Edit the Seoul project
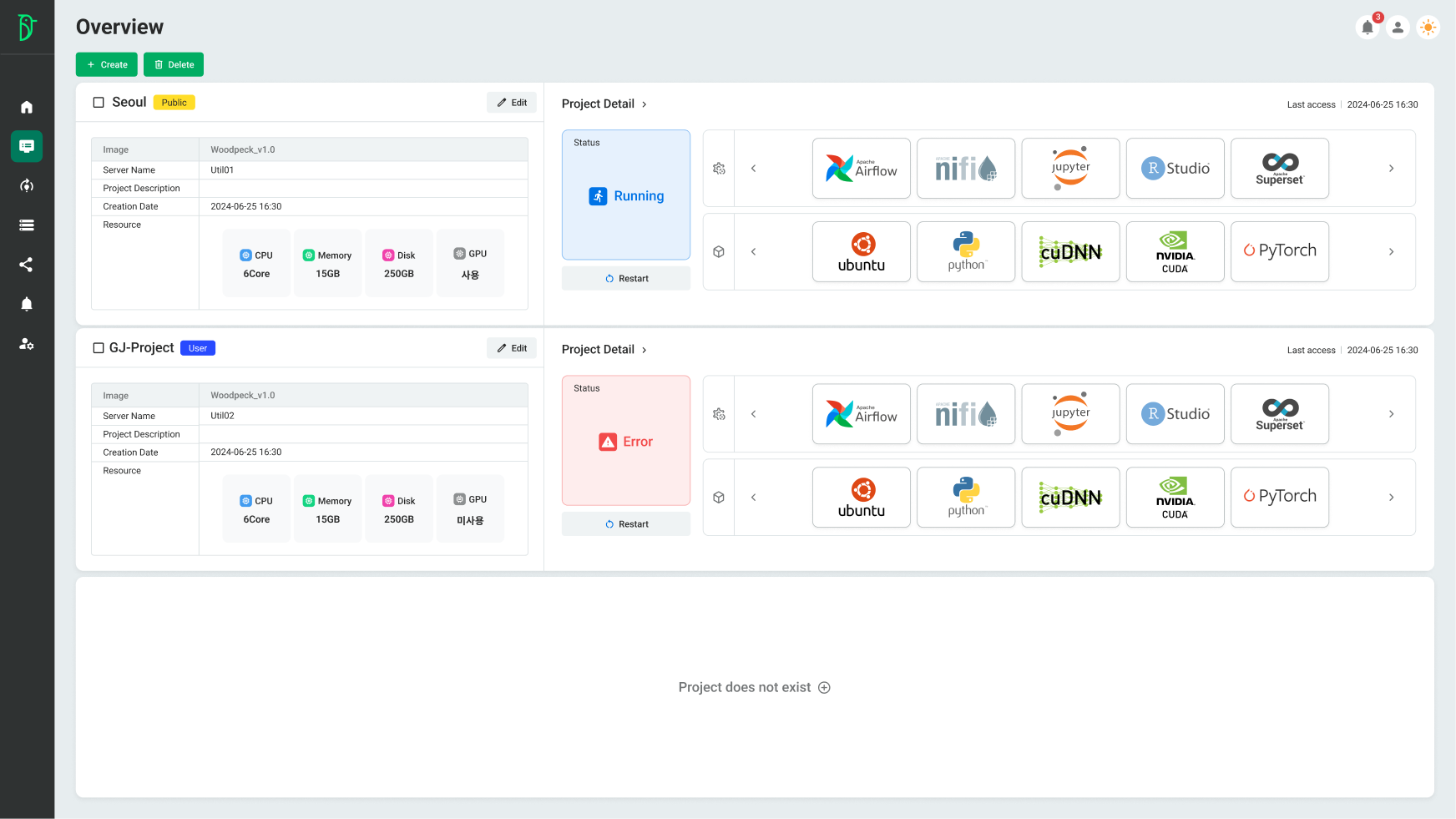Screen dimensions: 1456x819 512,103
